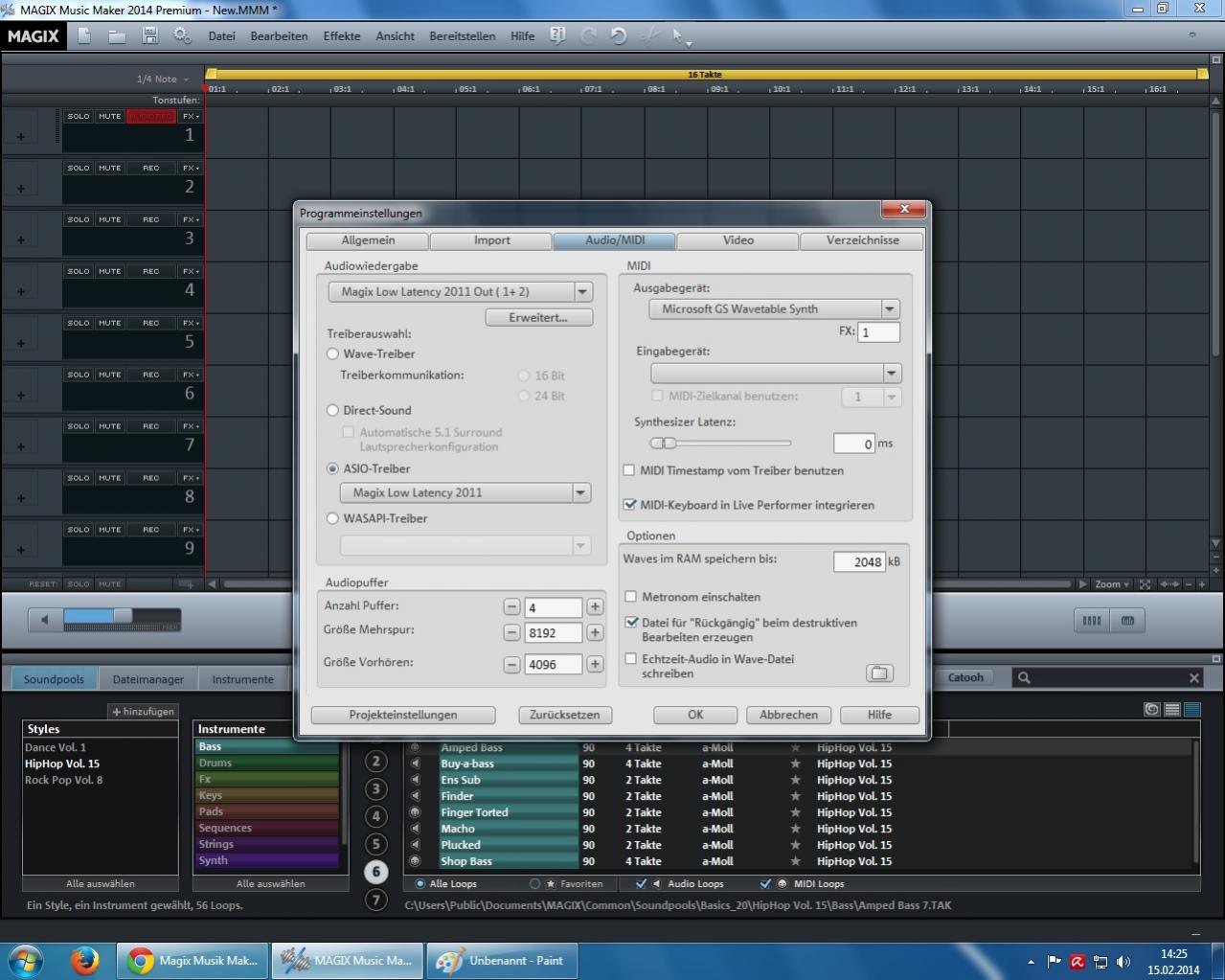Click the Projekteinstellungen button
Viewport: 1225px width, 980px height.
403,715
